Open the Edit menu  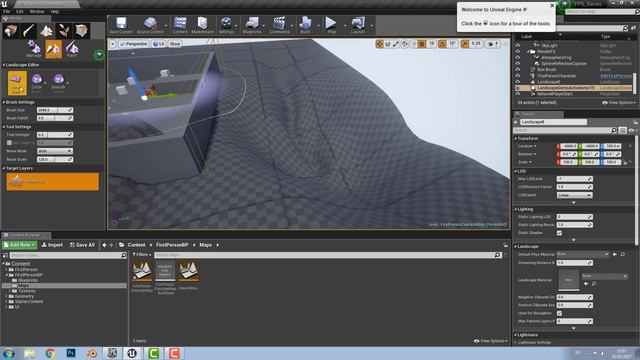20,11
